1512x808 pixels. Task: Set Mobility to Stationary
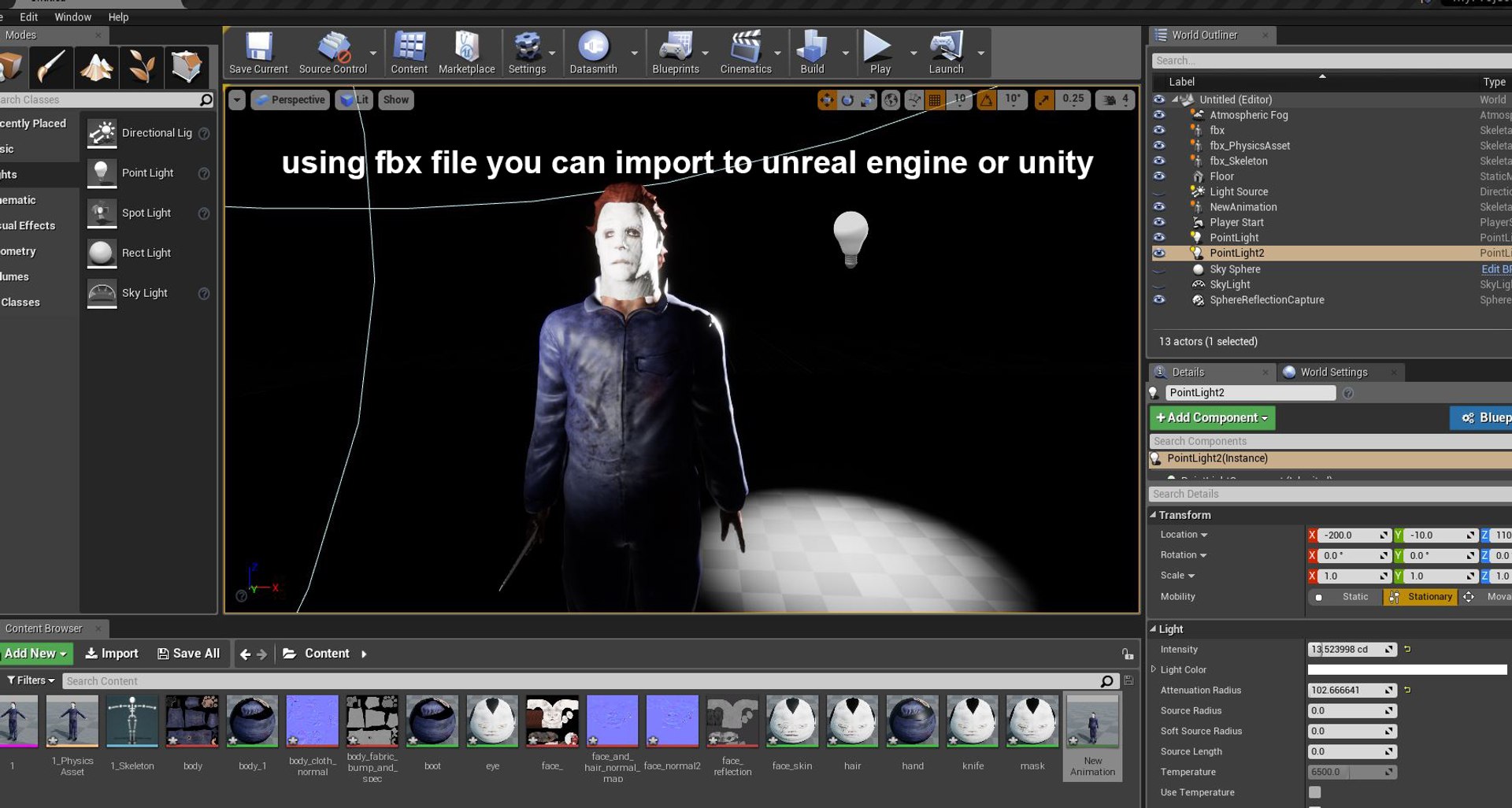point(1421,597)
